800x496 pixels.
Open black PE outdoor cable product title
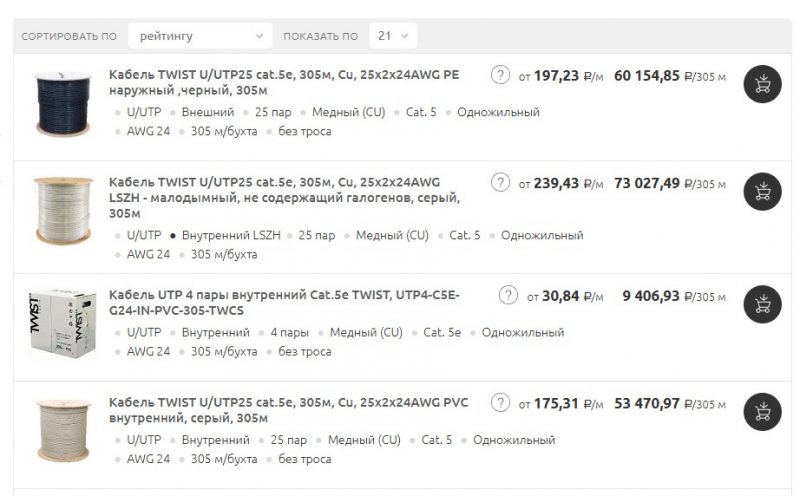pos(284,83)
